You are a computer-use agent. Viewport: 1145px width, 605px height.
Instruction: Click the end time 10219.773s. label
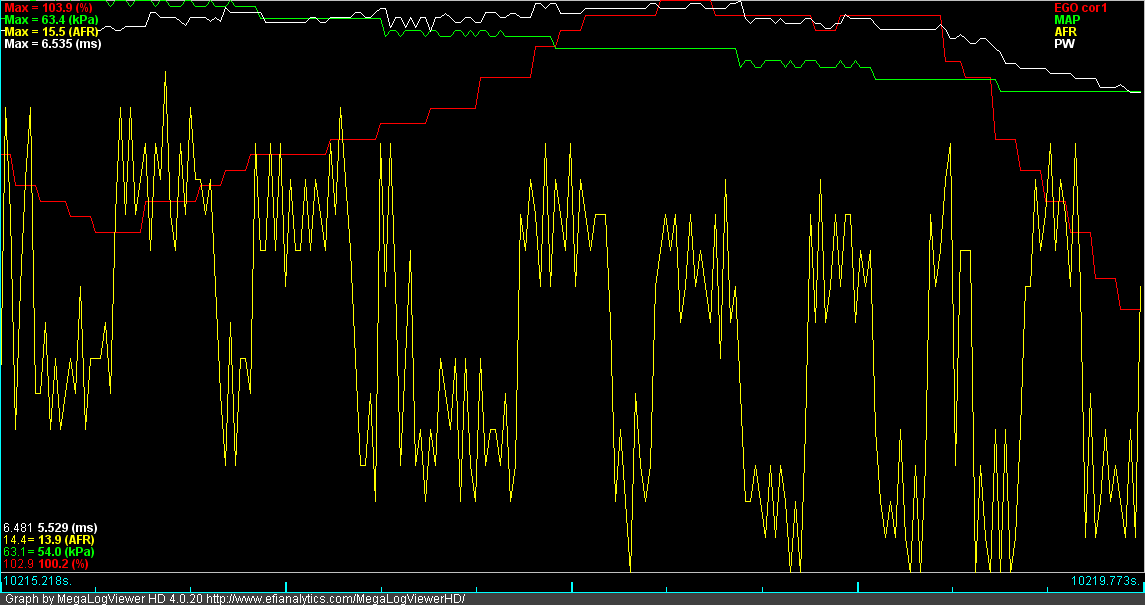(1105, 581)
